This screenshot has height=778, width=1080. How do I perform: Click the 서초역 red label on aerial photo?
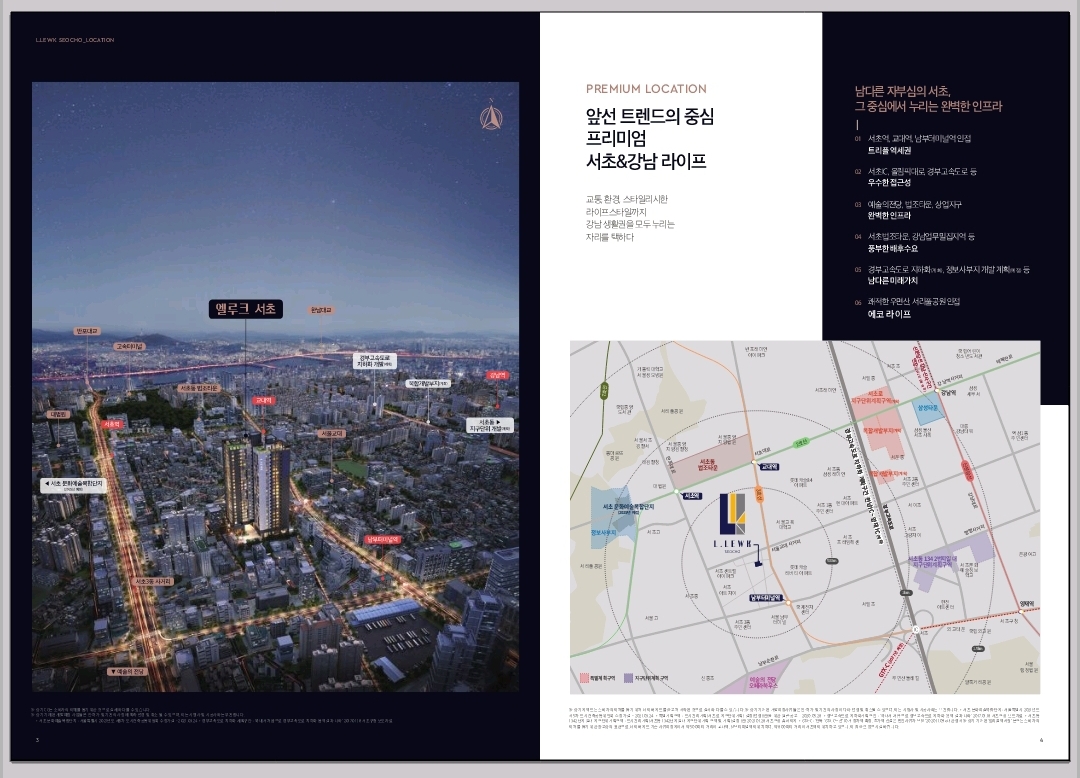point(112,424)
